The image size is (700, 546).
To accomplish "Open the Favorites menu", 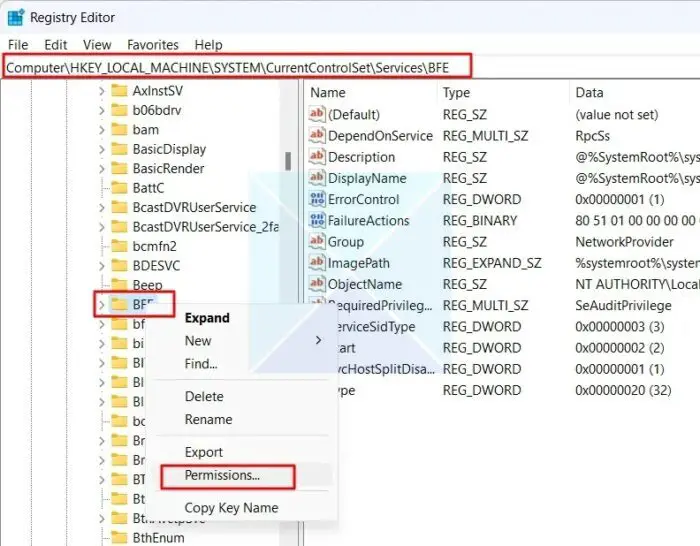I will pos(153,45).
